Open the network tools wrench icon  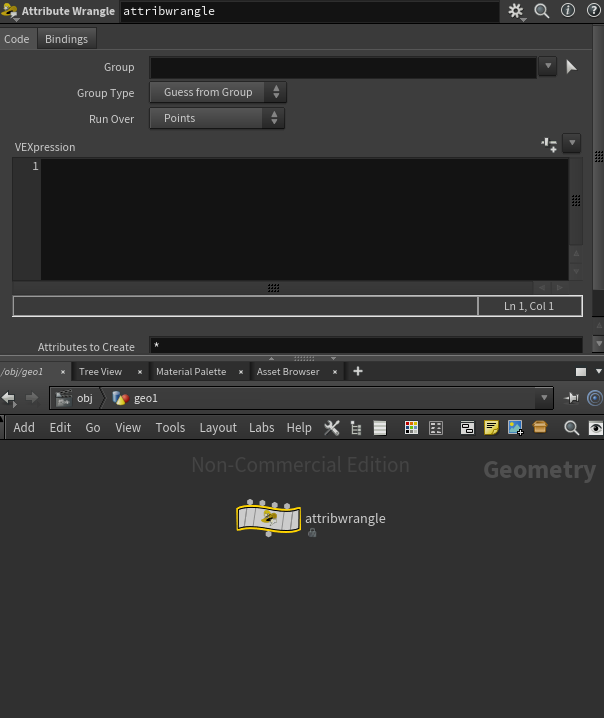point(332,428)
